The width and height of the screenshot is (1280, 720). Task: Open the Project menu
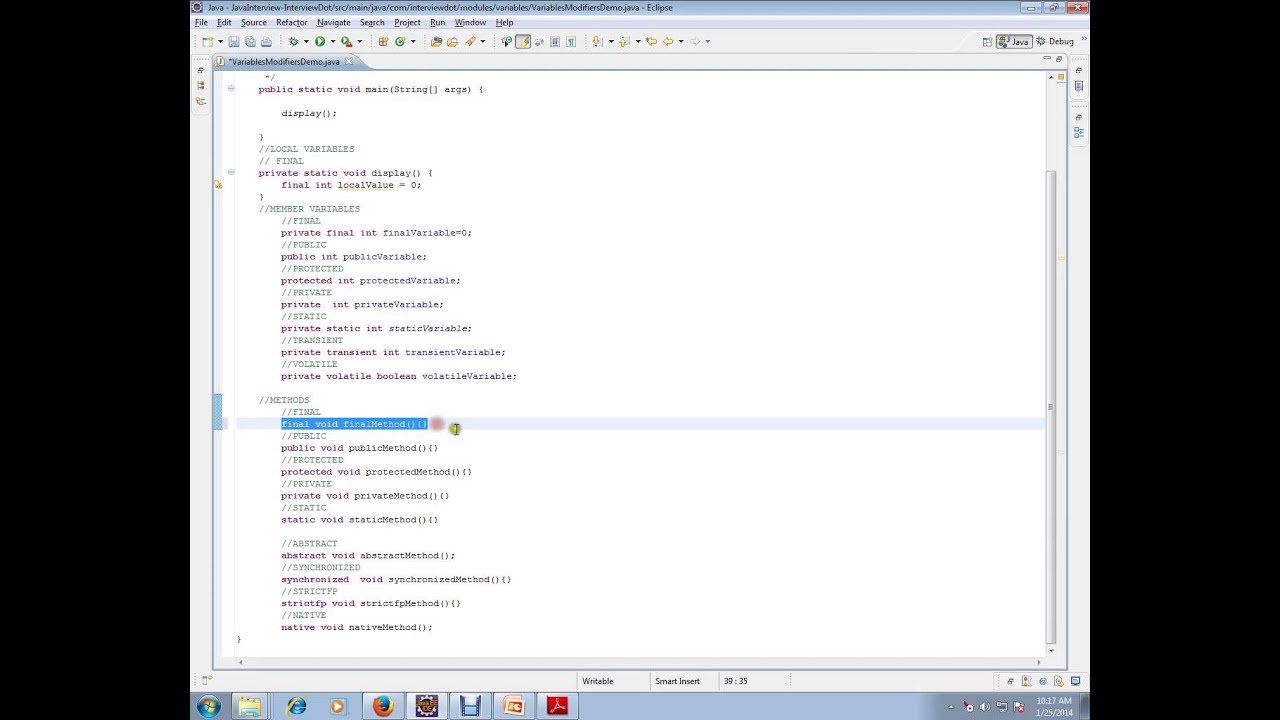tap(407, 23)
